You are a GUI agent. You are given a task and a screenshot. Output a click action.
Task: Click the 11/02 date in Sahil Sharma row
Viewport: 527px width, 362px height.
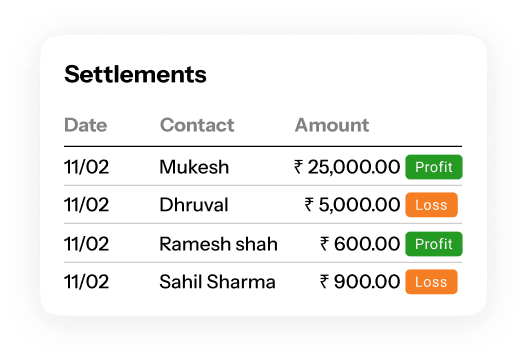(86, 282)
